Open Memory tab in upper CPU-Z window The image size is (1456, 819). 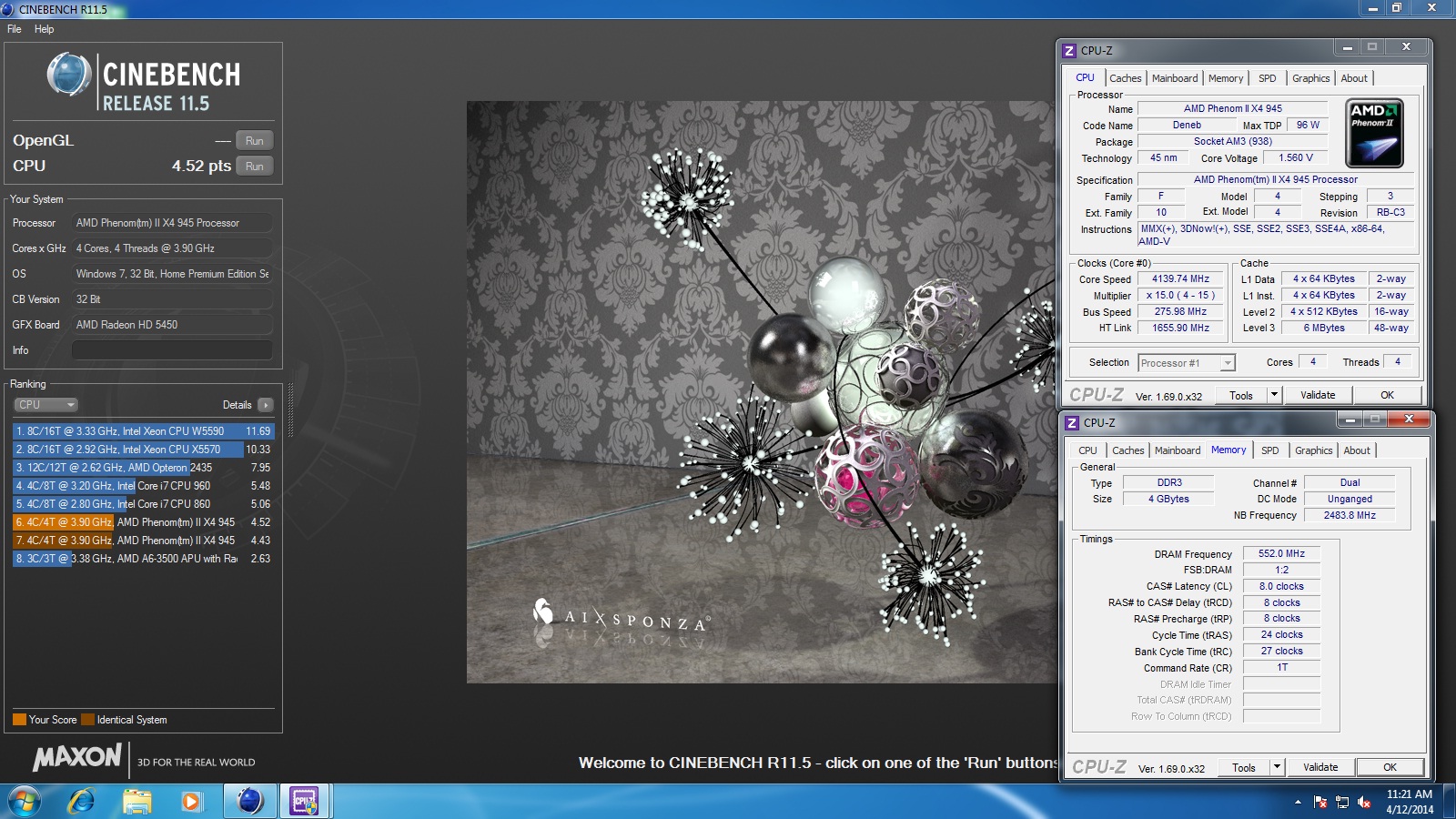(x=1226, y=78)
